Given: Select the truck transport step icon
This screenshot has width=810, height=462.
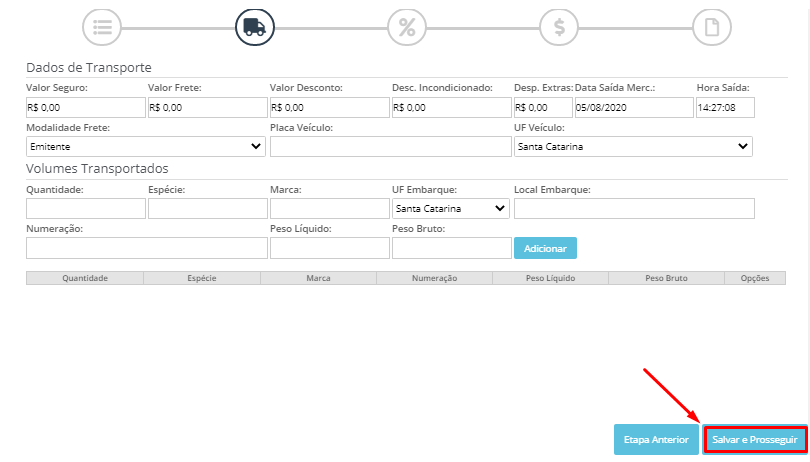Looking at the screenshot, I should pyautogui.click(x=255, y=27).
